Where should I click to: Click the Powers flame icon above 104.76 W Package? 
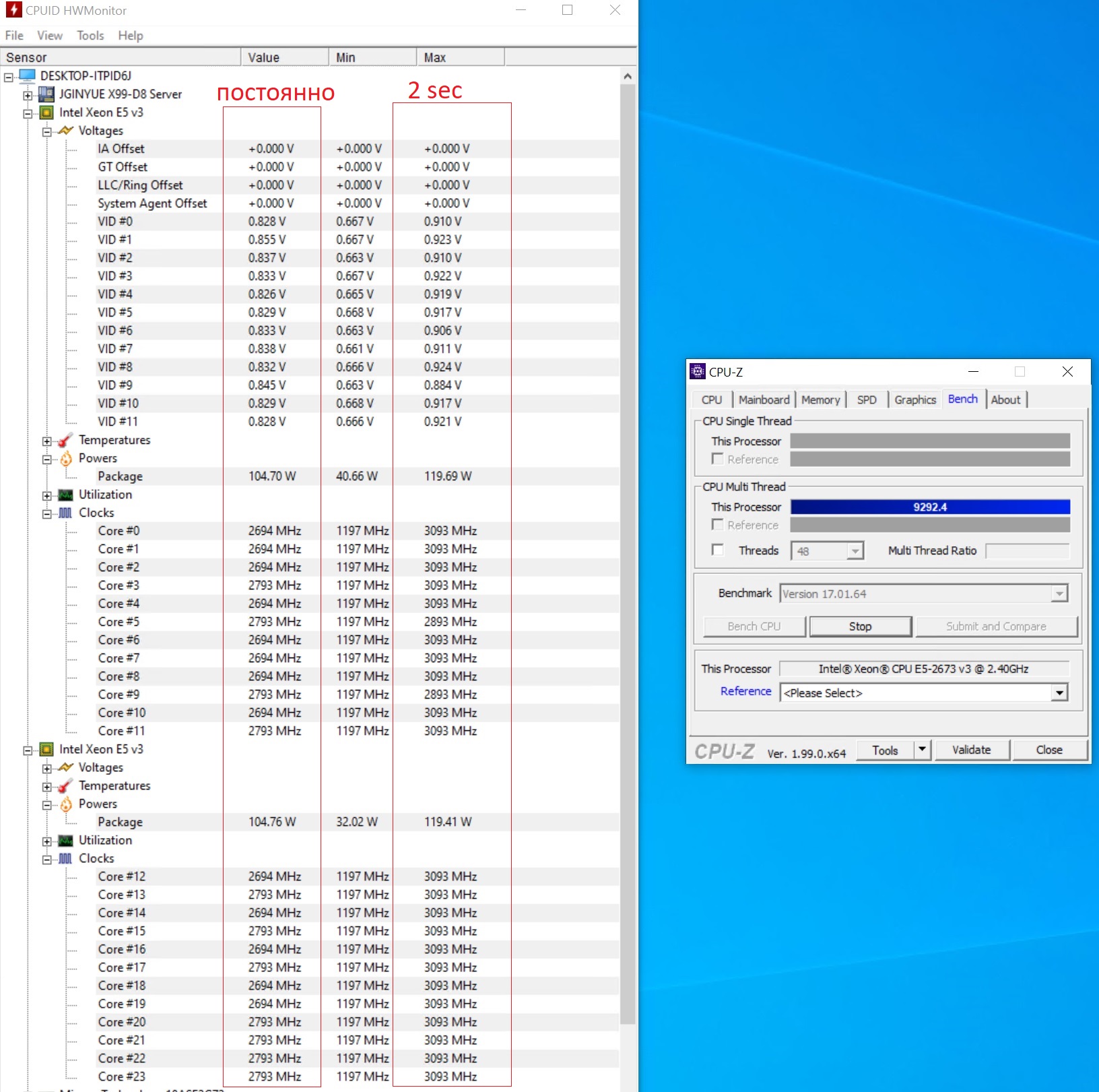coord(66,804)
